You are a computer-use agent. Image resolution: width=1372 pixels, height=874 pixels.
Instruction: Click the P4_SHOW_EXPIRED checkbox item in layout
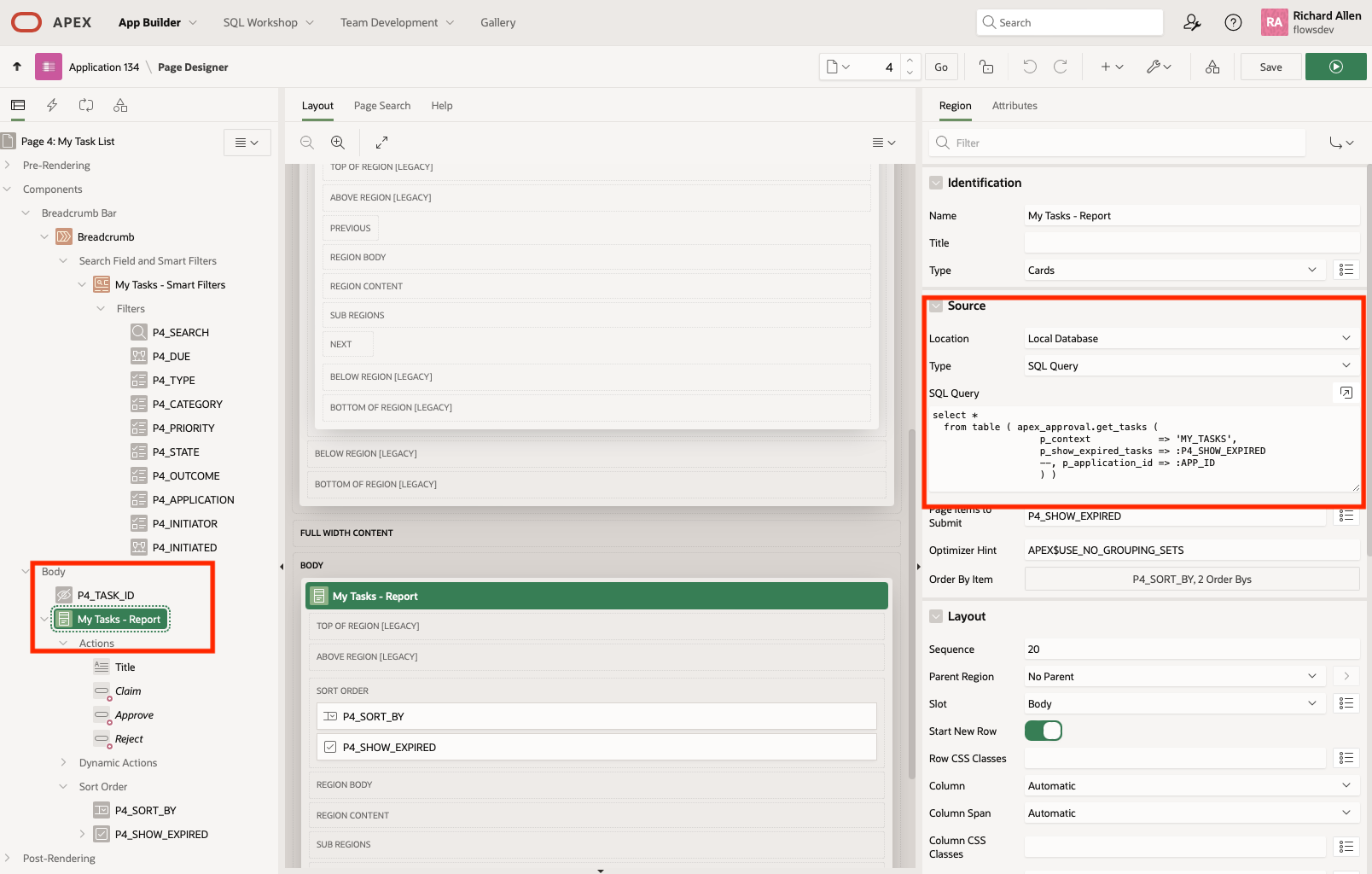596,747
